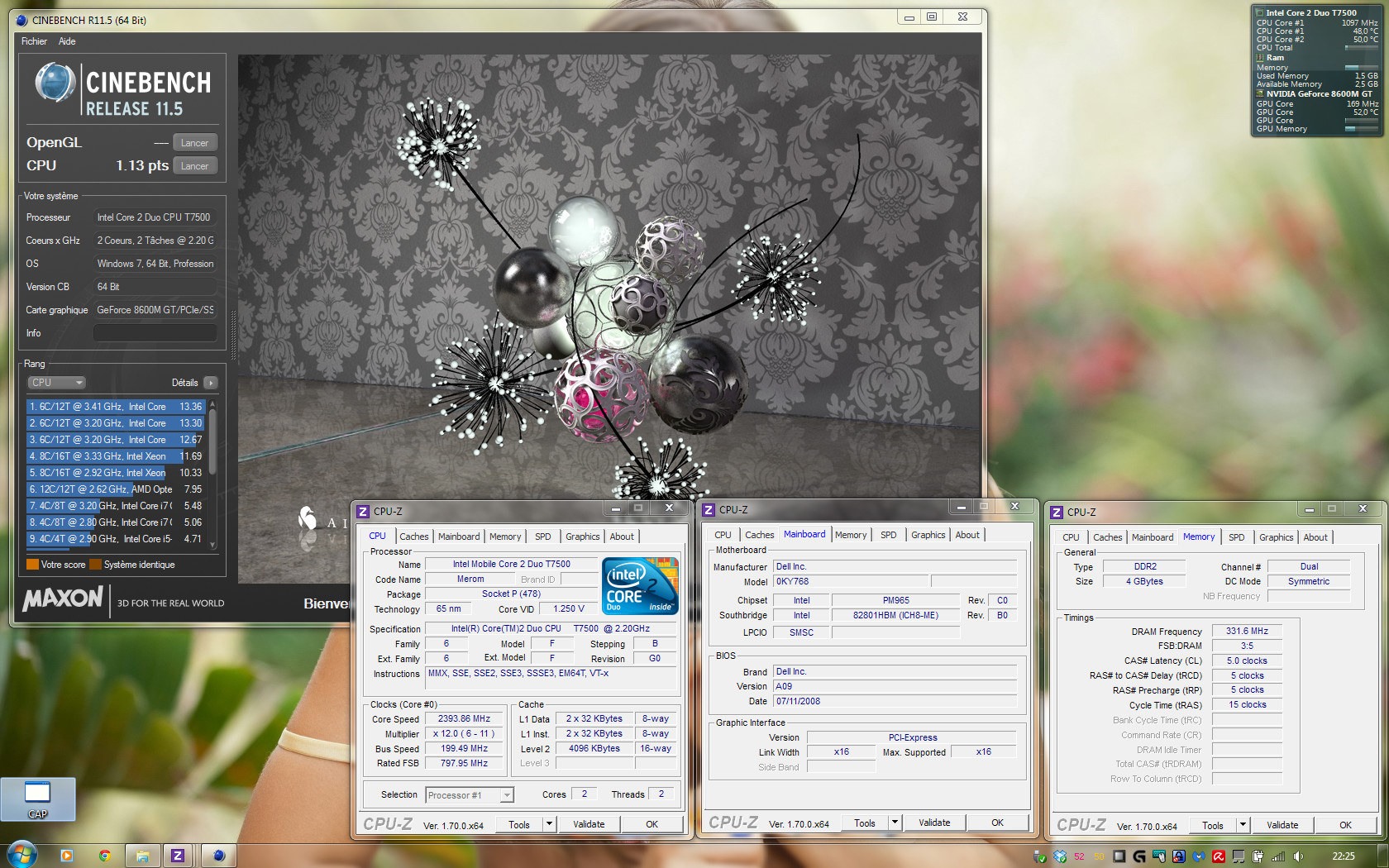The width and height of the screenshot is (1389, 868).
Task: Click Validate in the Memory CPU-Z window
Action: coord(1282,825)
